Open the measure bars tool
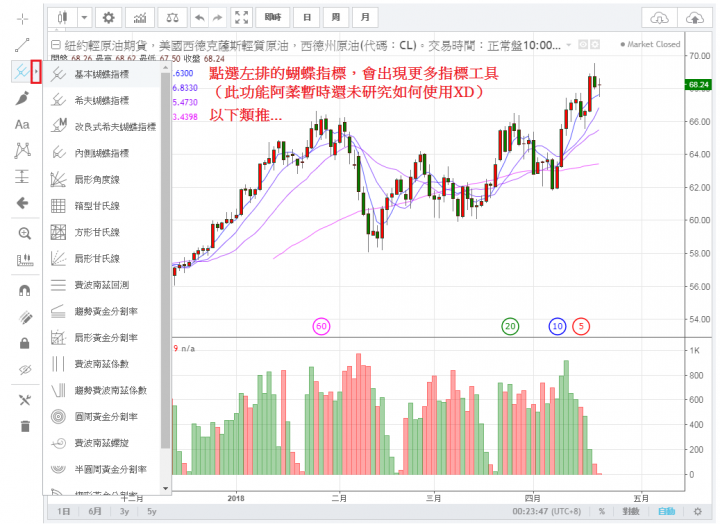The image size is (720, 524). [25, 260]
